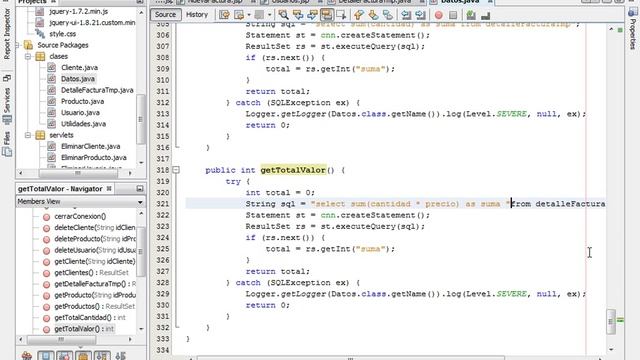
Task: Click the Back navigation toolbar icon
Action: coord(239,15)
